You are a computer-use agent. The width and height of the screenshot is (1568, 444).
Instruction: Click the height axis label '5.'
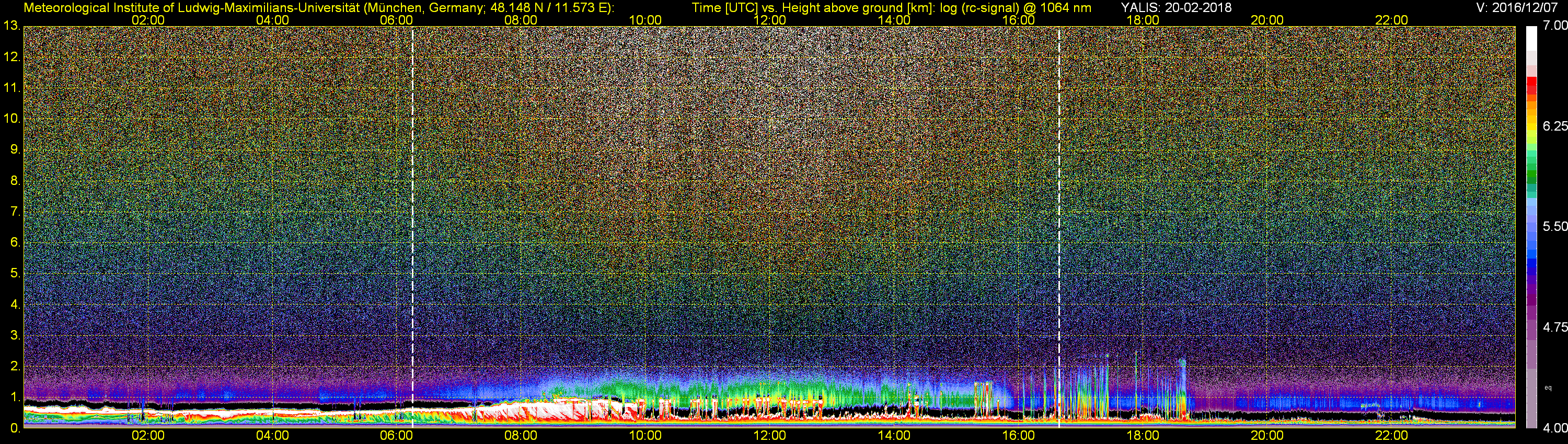point(15,274)
